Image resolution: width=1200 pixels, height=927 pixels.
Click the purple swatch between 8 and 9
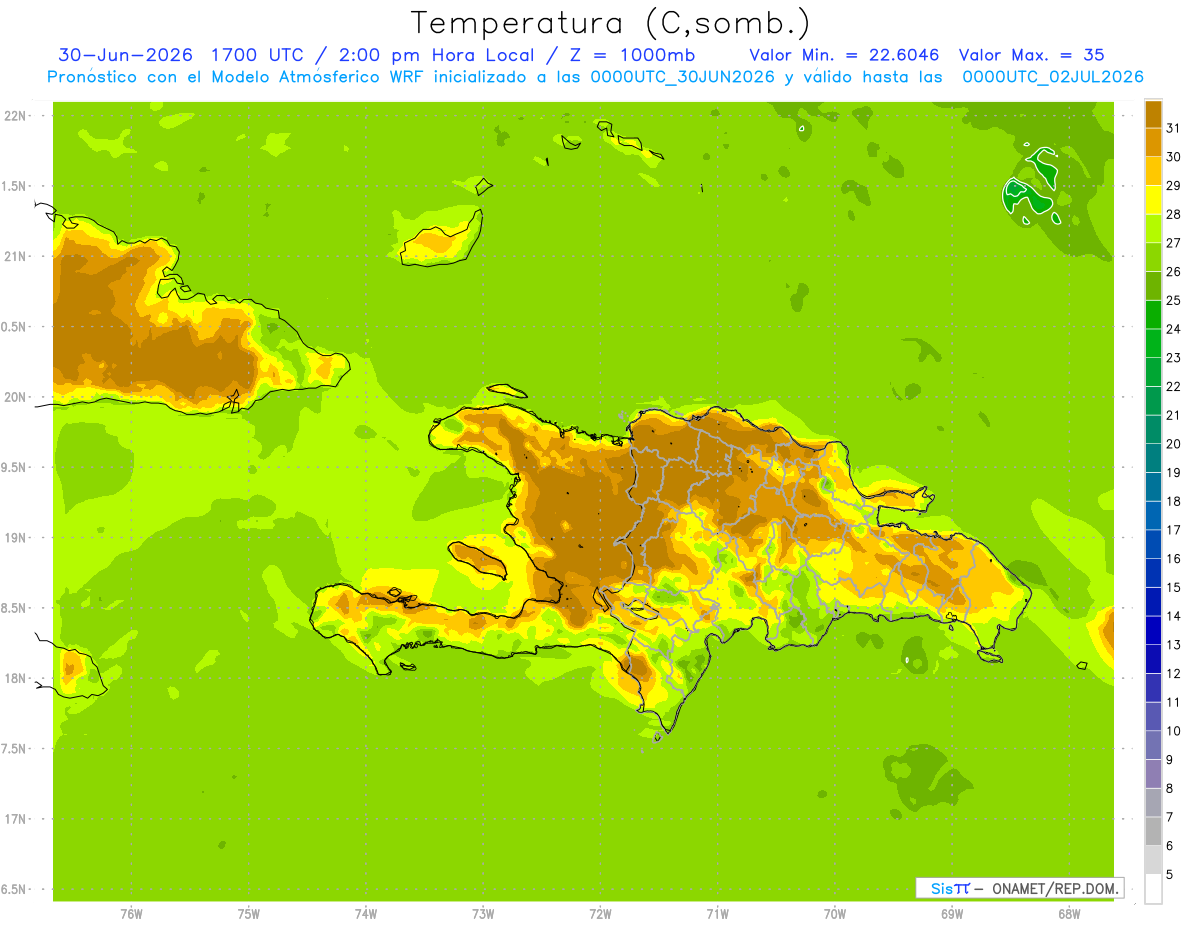point(1153,774)
